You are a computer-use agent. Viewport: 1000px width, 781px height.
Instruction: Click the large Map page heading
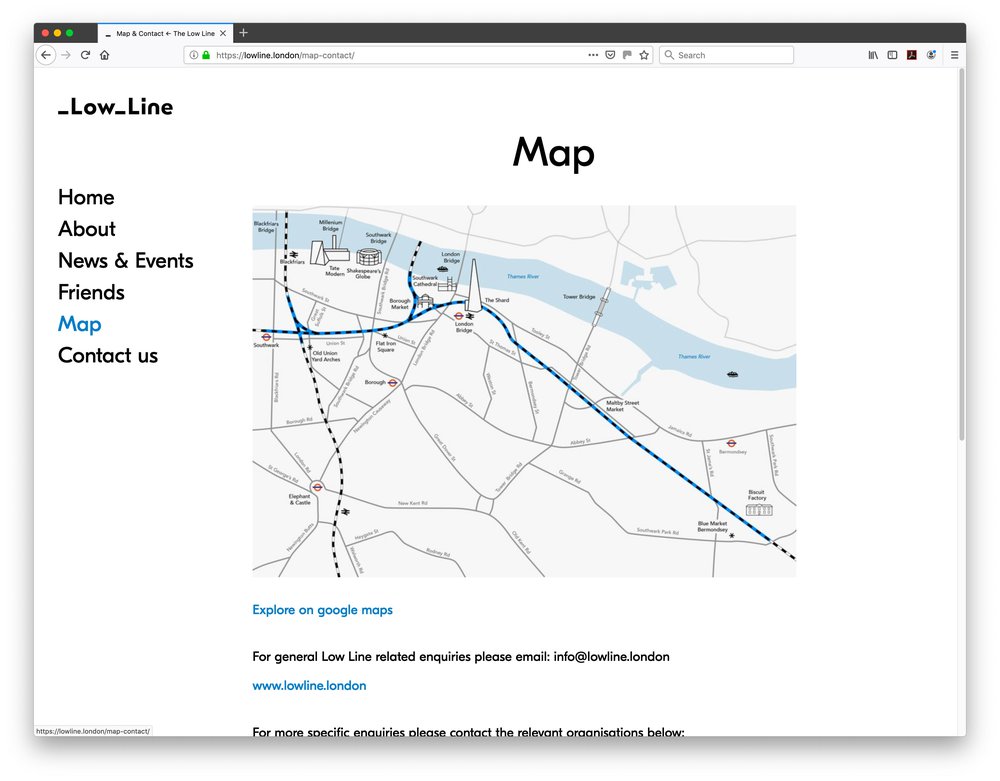pyautogui.click(x=554, y=153)
